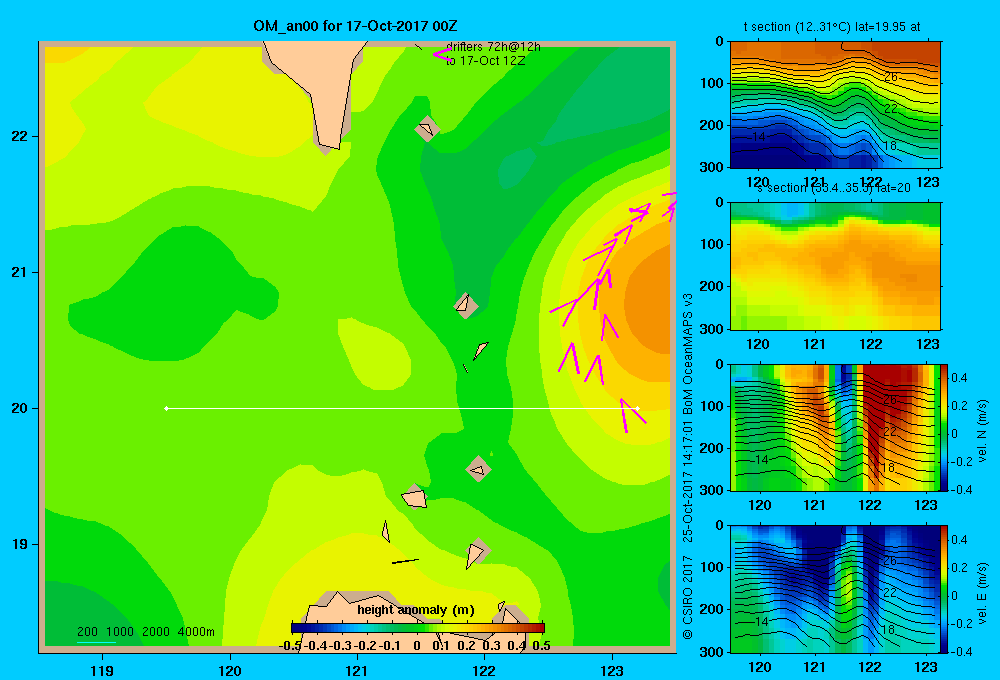Click the '26' contour label in temperature section
Viewport: 1000px width, 680px height.
pos(891,77)
